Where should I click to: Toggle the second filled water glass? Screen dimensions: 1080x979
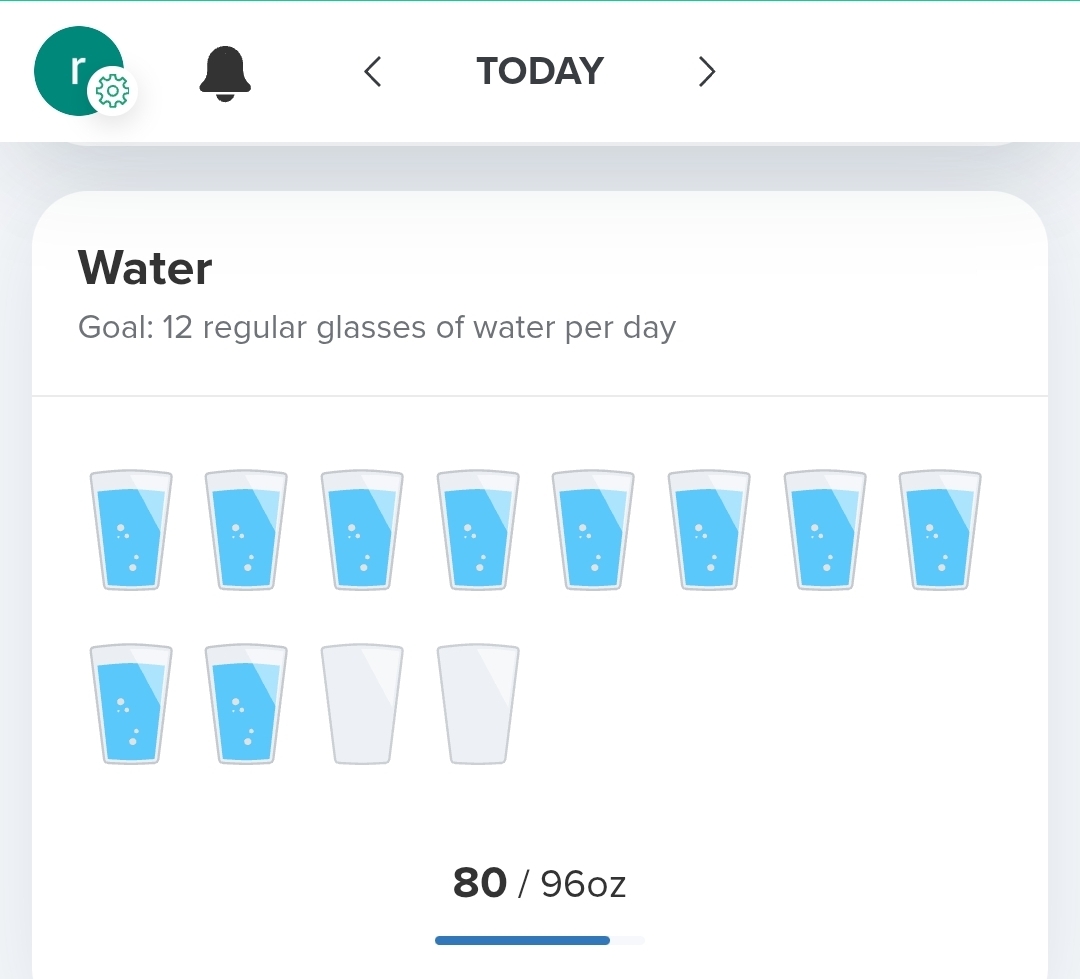(246, 530)
